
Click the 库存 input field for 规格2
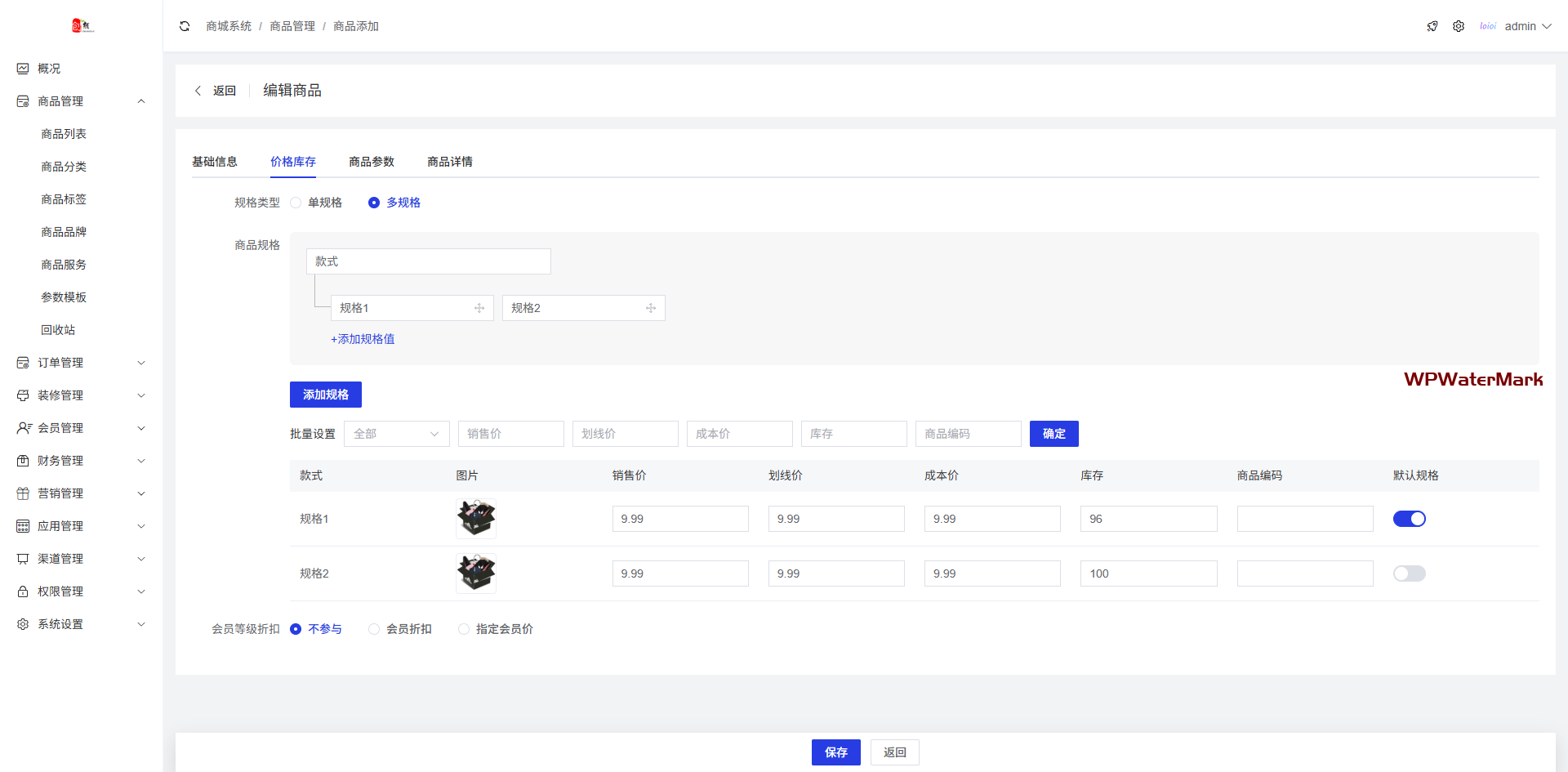click(1148, 573)
